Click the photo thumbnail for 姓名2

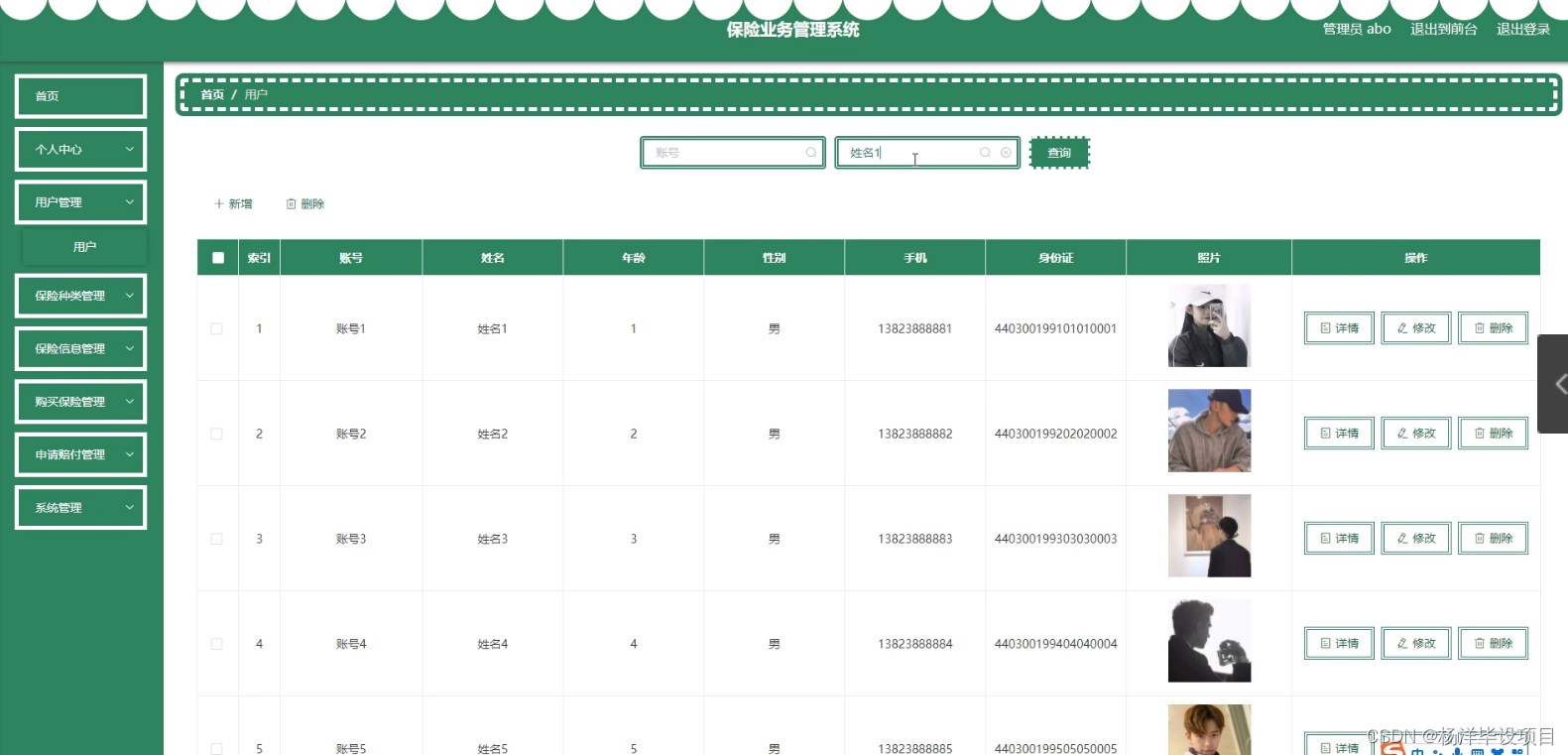pyautogui.click(x=1209, y=431)
